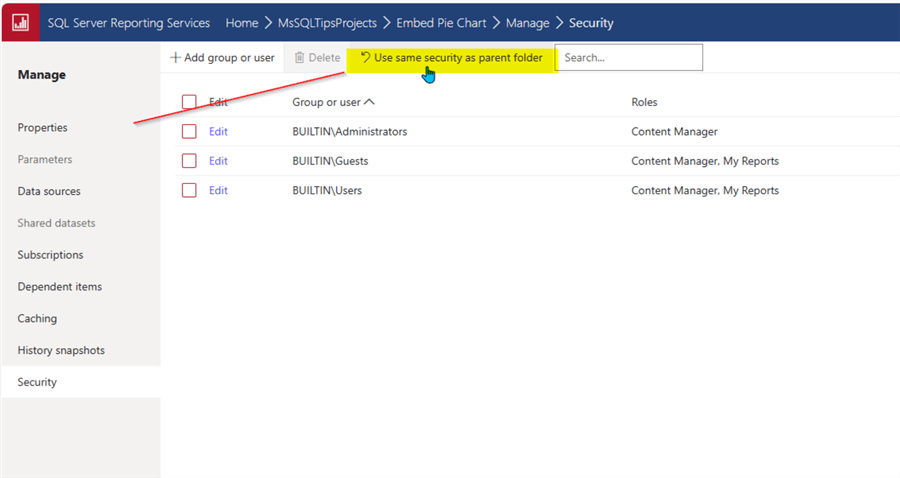Focus the Search input field
The image size is (900, 478).
[629, 57]
